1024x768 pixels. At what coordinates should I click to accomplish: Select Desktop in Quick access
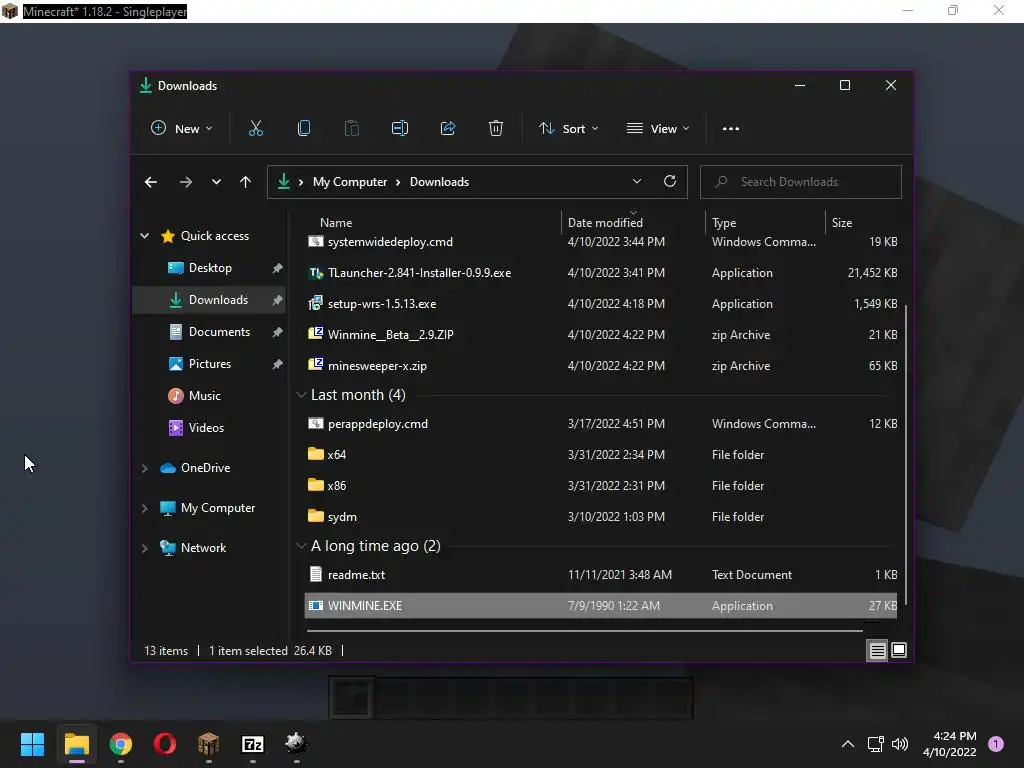[x=208, y=268]
